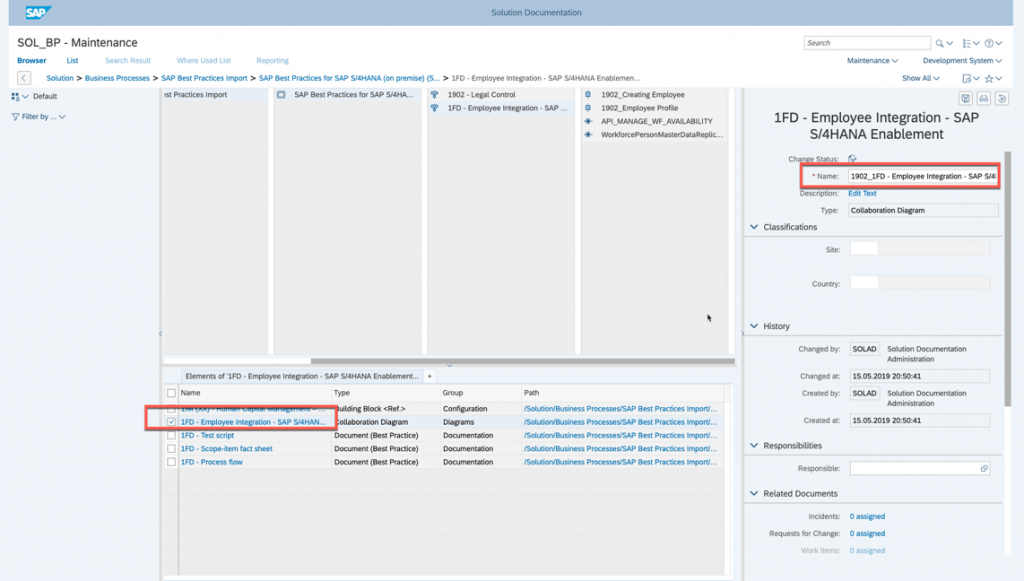The width and height of the screenshot is (1024, 581).
Task: Select the Elements of '1FD - Employee Integration' tab
Action: 302,376
